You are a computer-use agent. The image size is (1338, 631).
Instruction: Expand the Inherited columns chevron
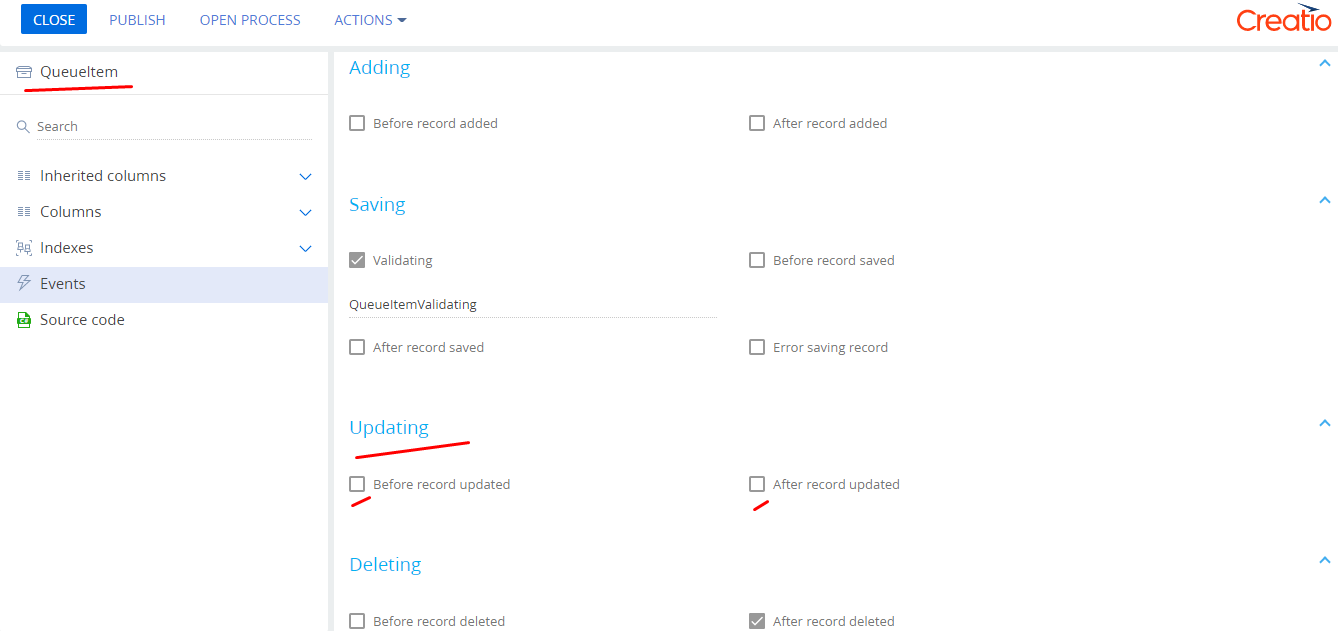(x=306, y=177)
